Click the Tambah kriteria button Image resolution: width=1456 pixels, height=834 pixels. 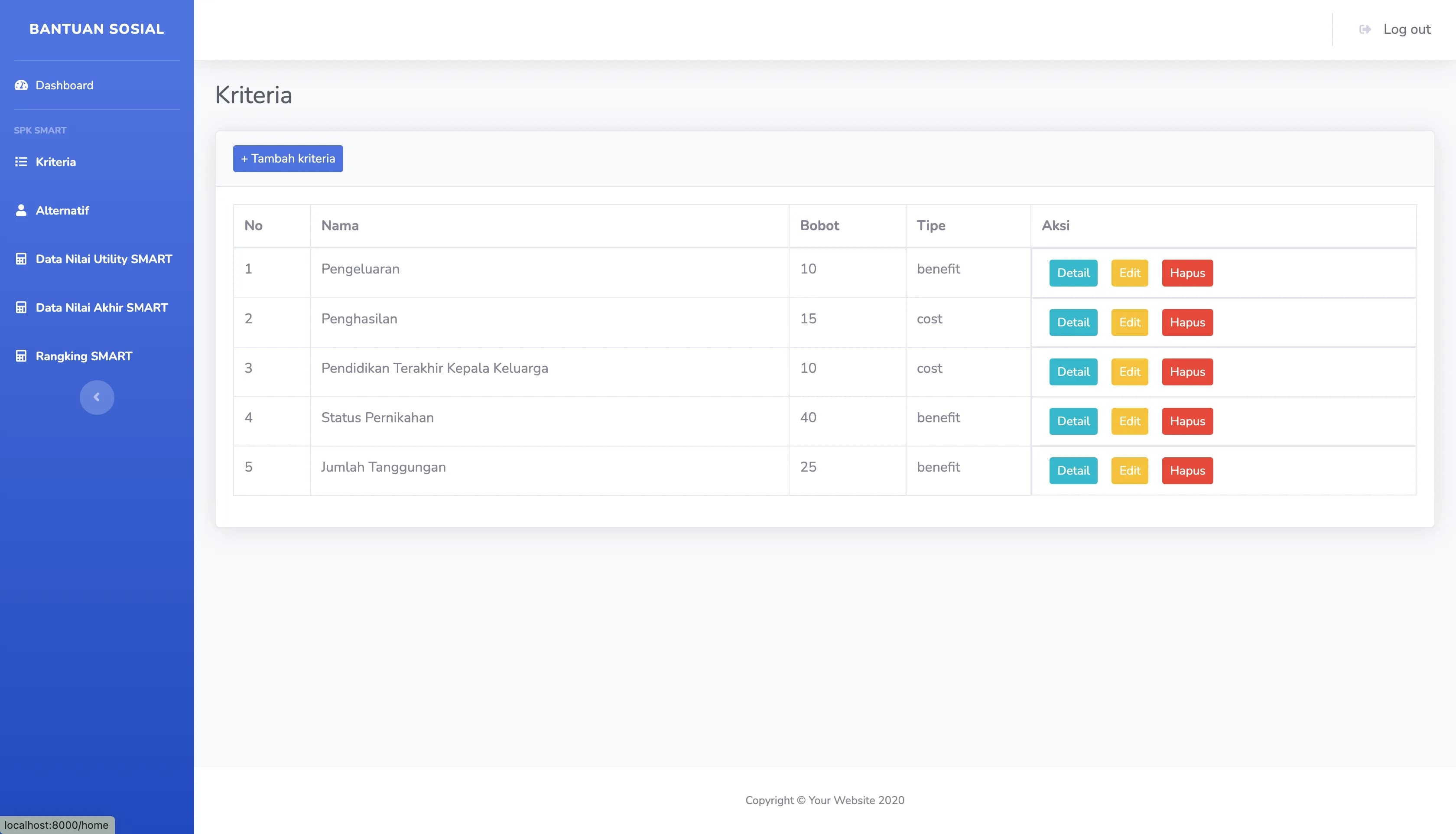click(287, 159)
